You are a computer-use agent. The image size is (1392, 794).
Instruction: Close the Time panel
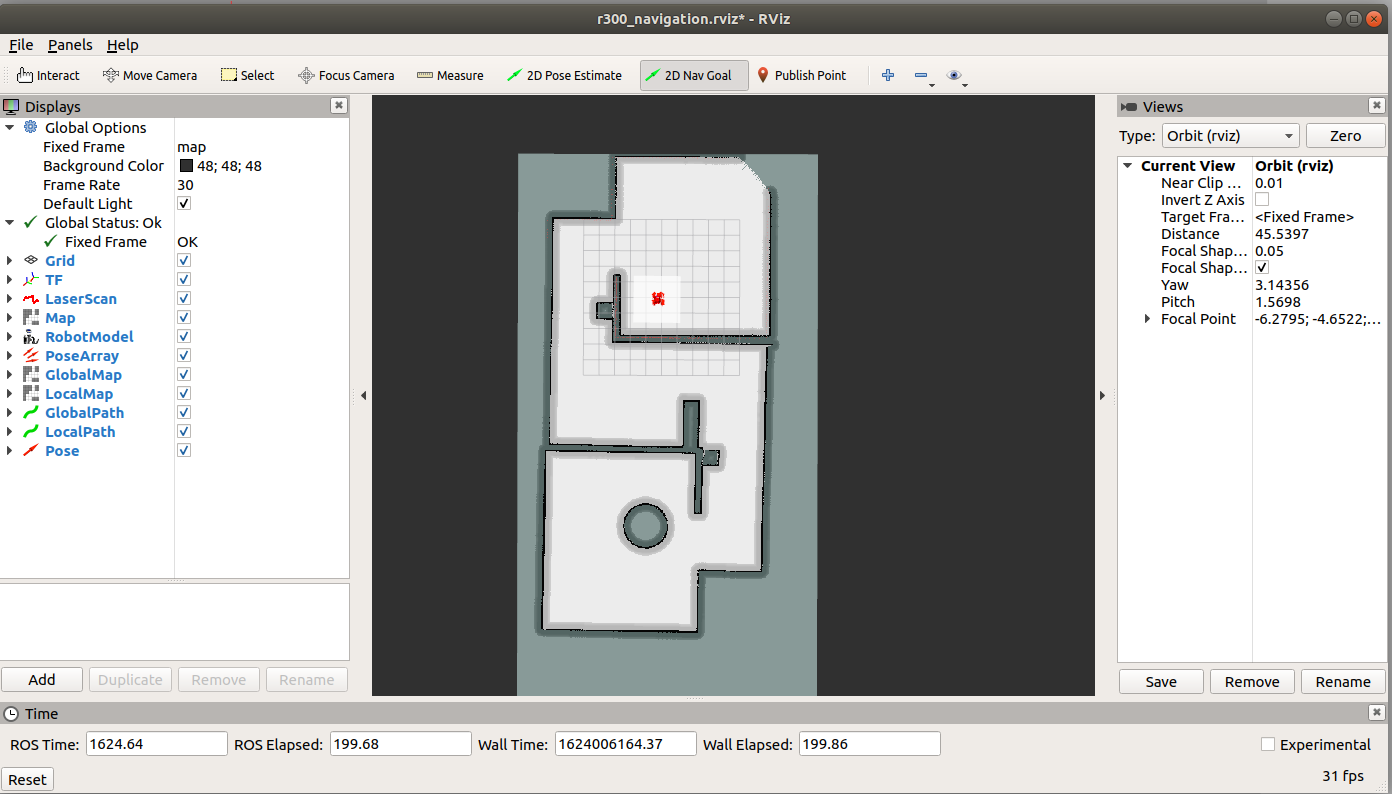1377,712
